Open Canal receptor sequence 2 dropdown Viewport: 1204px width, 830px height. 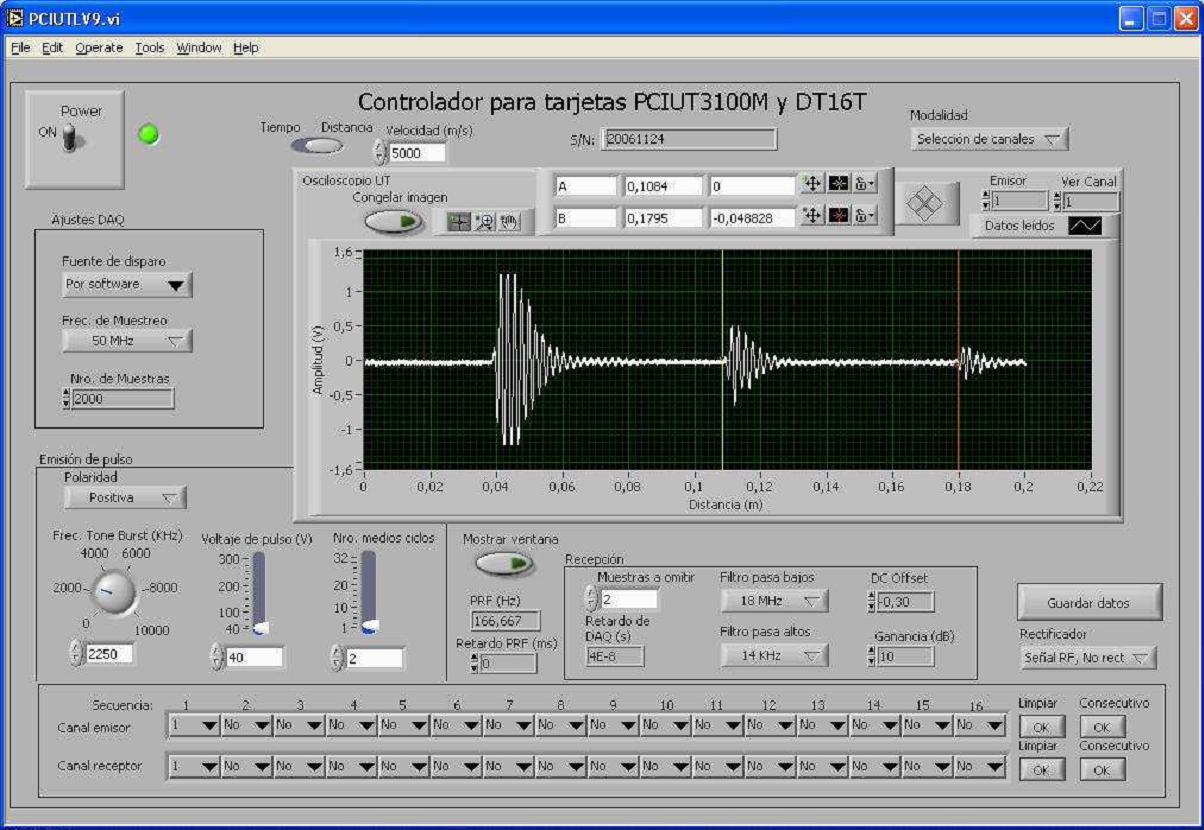coord(245,767)
